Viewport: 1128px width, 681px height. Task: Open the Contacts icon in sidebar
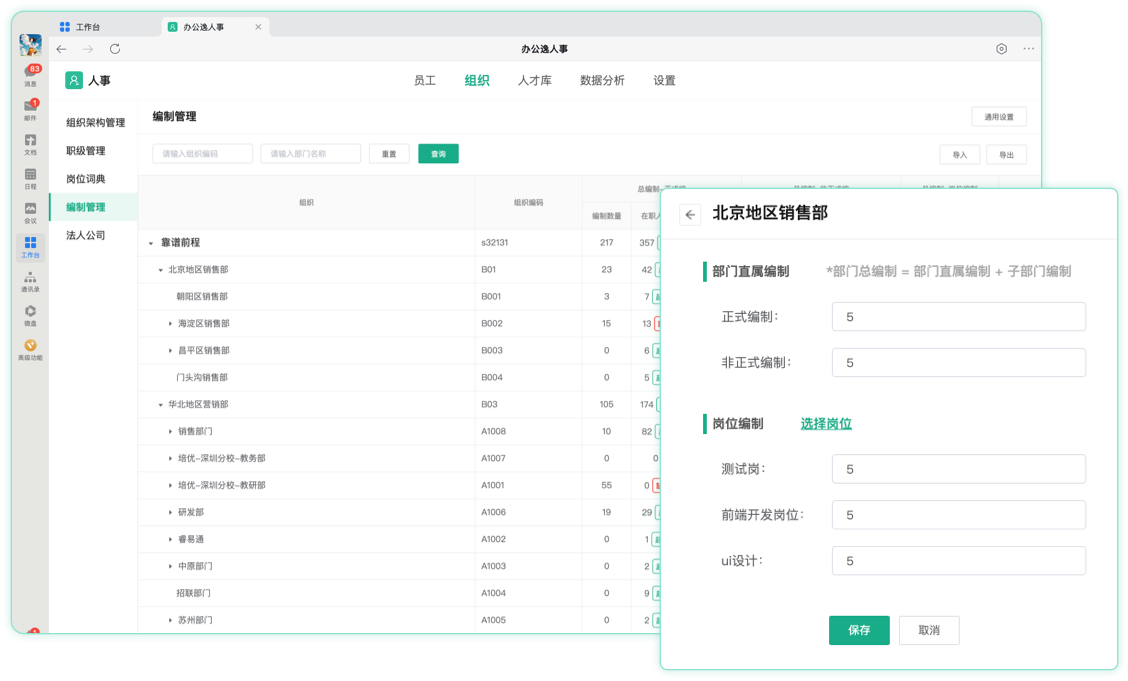point(30,280)
